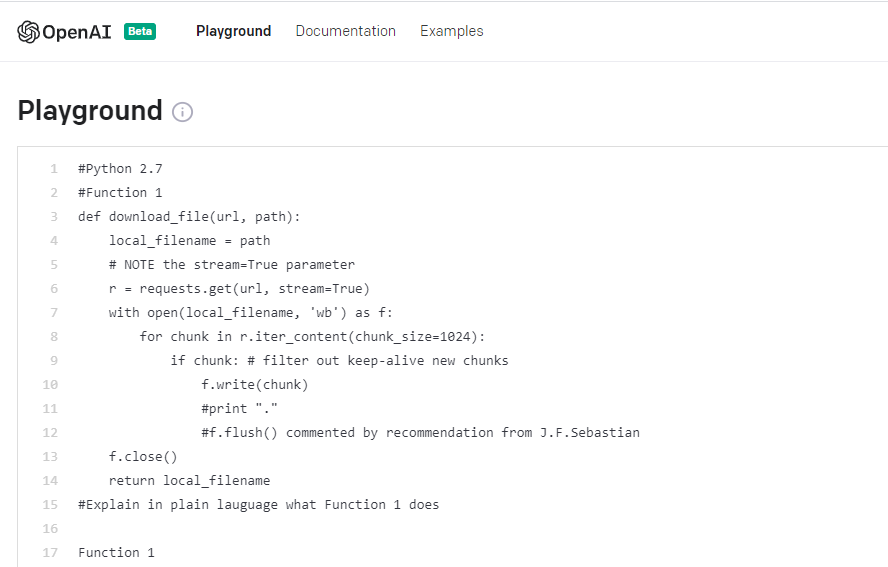
Task: Click the 'def download_file(url, path):' line
Action: coord(189,217)
